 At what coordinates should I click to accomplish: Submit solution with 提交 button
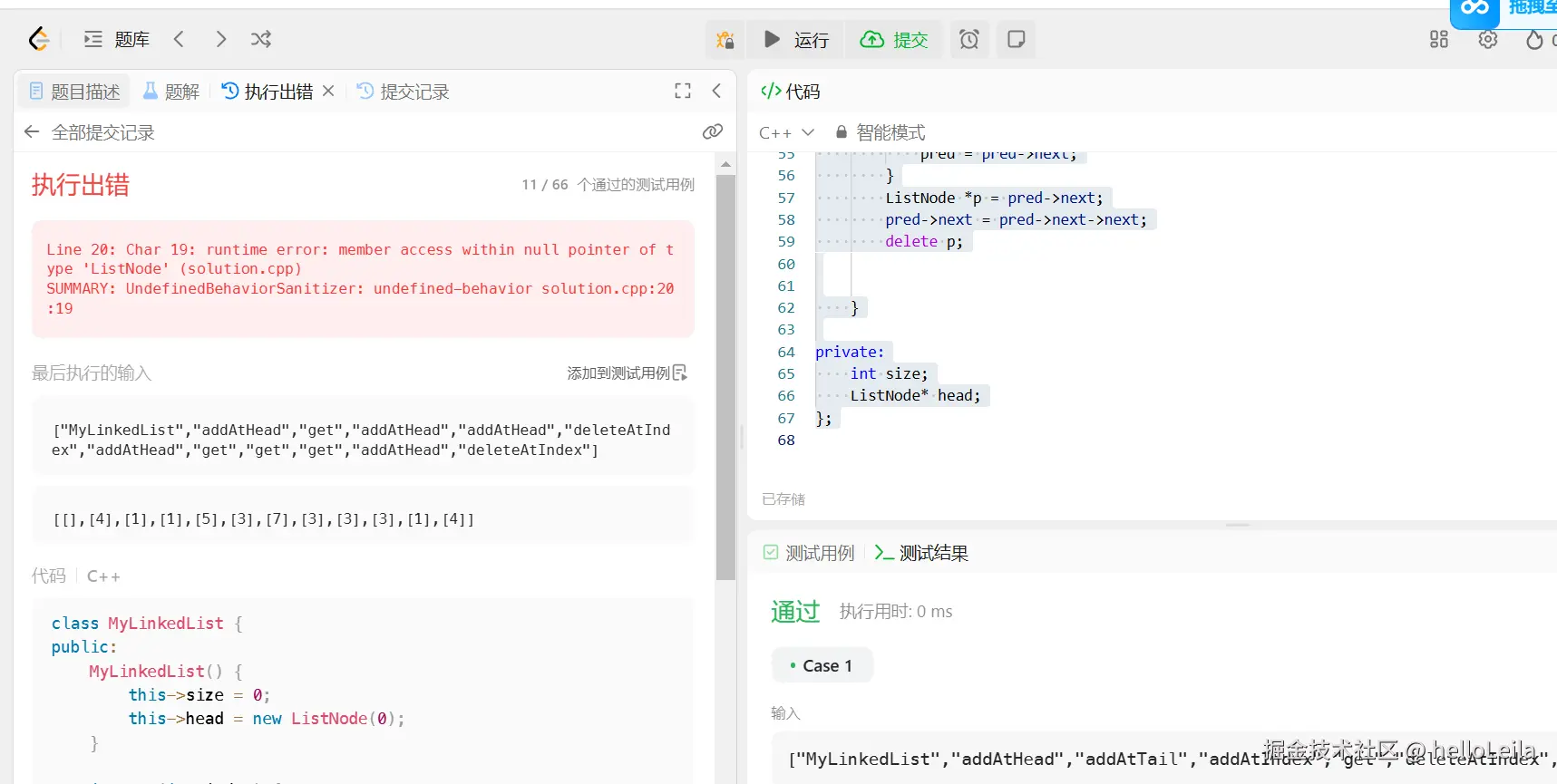click(893, 40)
